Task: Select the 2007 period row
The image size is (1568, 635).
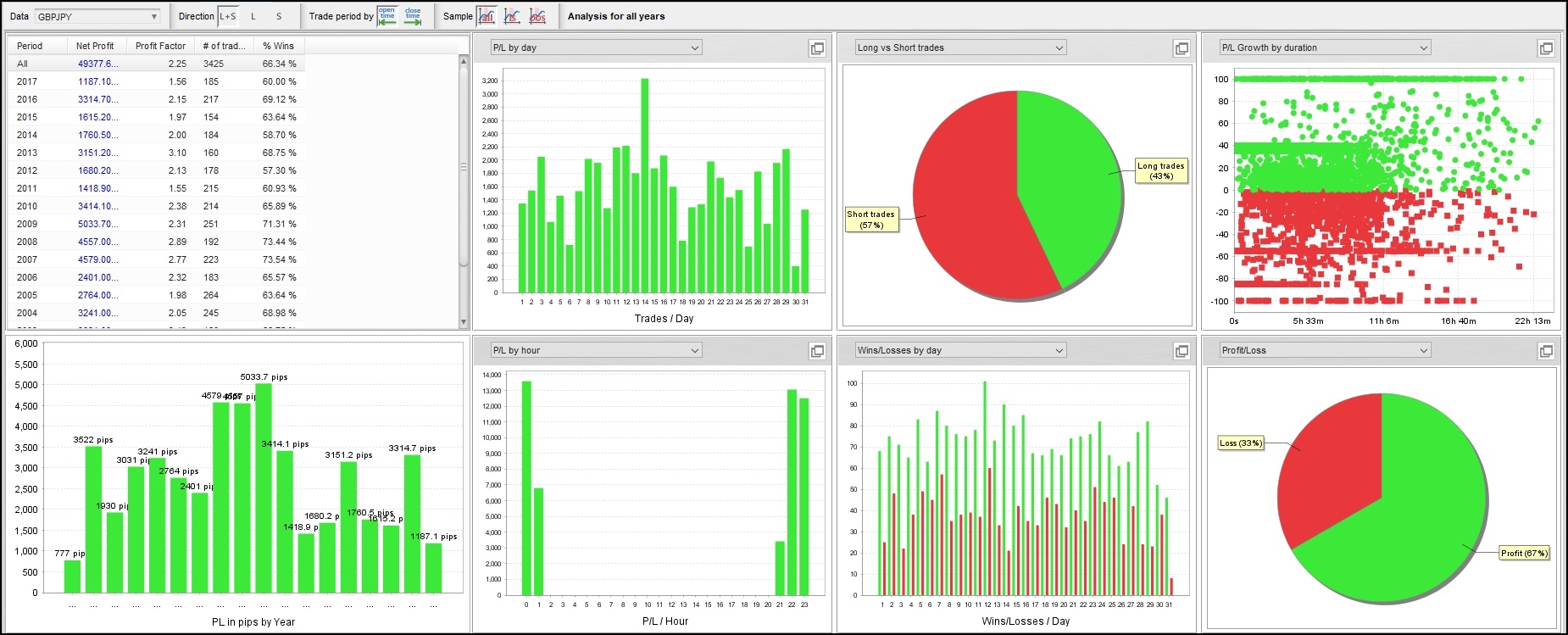Action: pyautogui.click(x=157, y=259)
